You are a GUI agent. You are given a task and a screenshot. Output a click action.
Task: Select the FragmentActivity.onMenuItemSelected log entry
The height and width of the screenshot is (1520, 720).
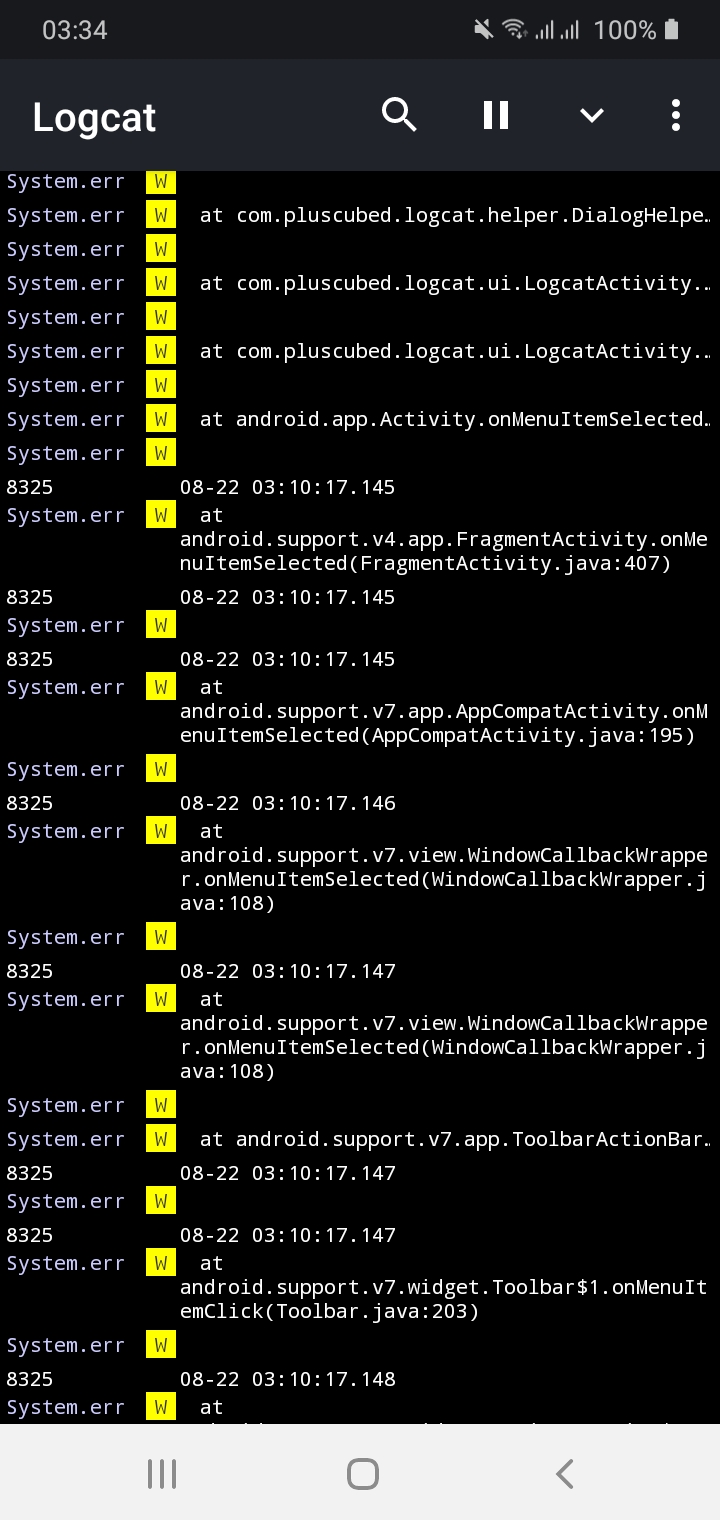440,539
